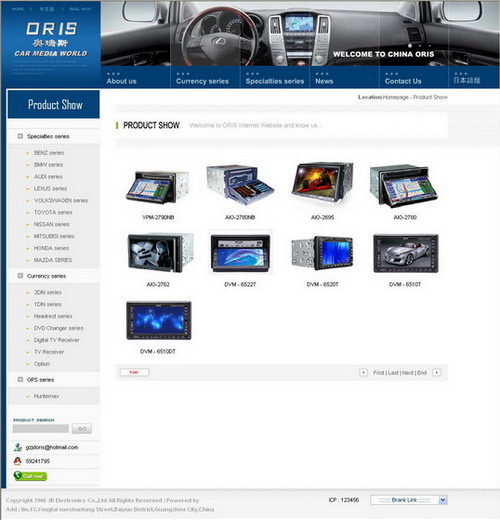Open the DVM-6520T product thumbnail
Image resolution: width=500 pixels, height=520 pixels.
click(322, 253)
